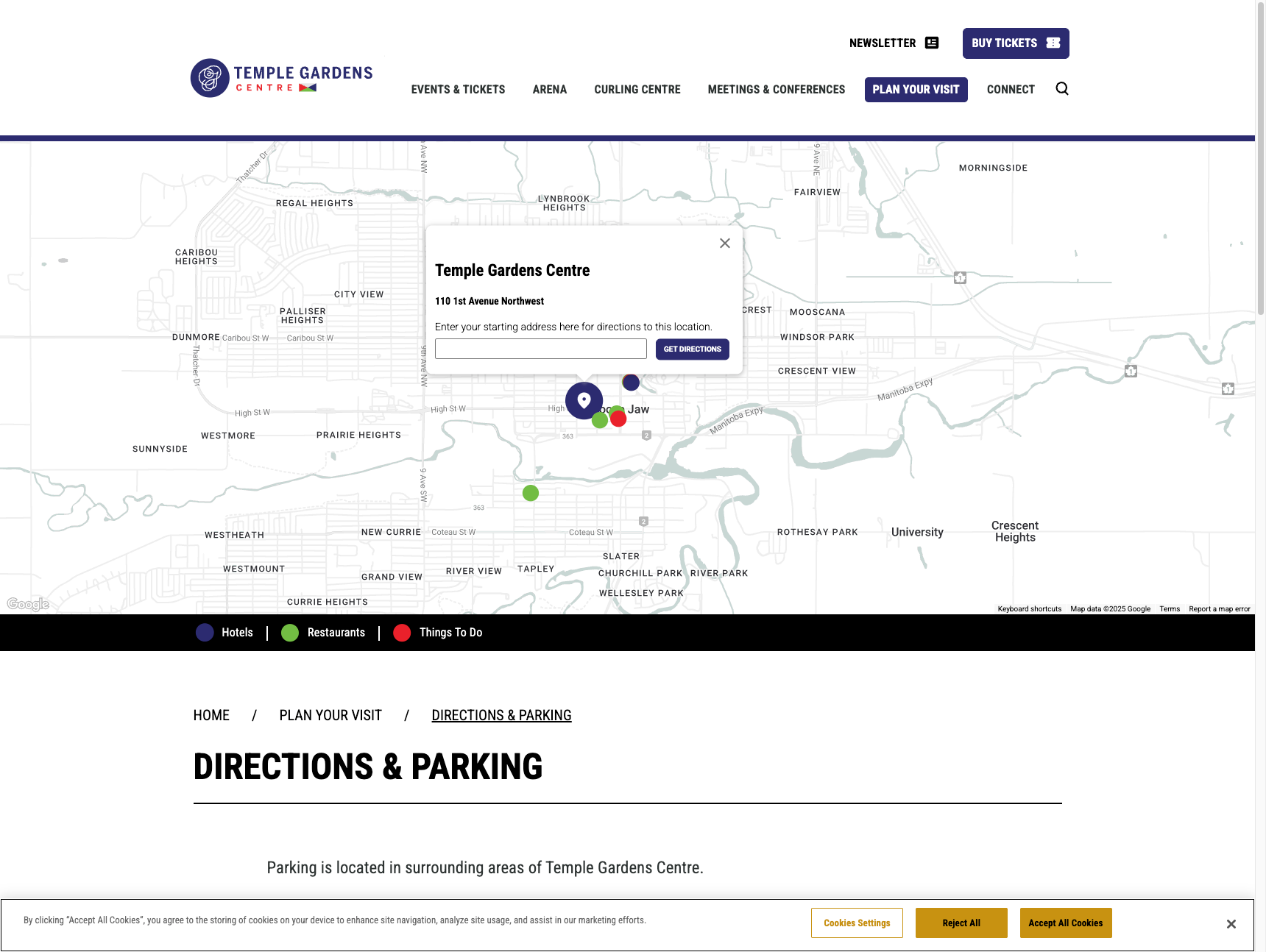Click Report a map error

tap(1220, 609)
